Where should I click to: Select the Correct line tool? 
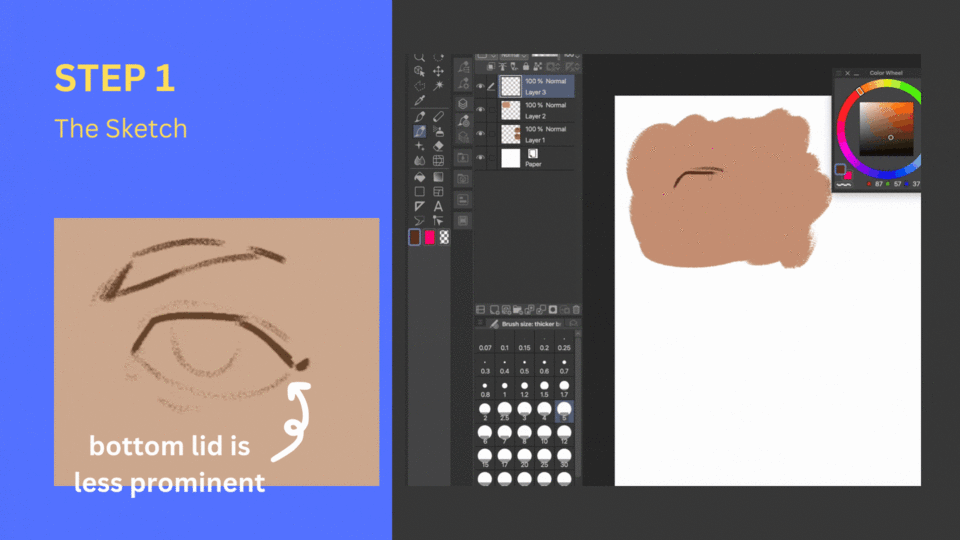438,220
